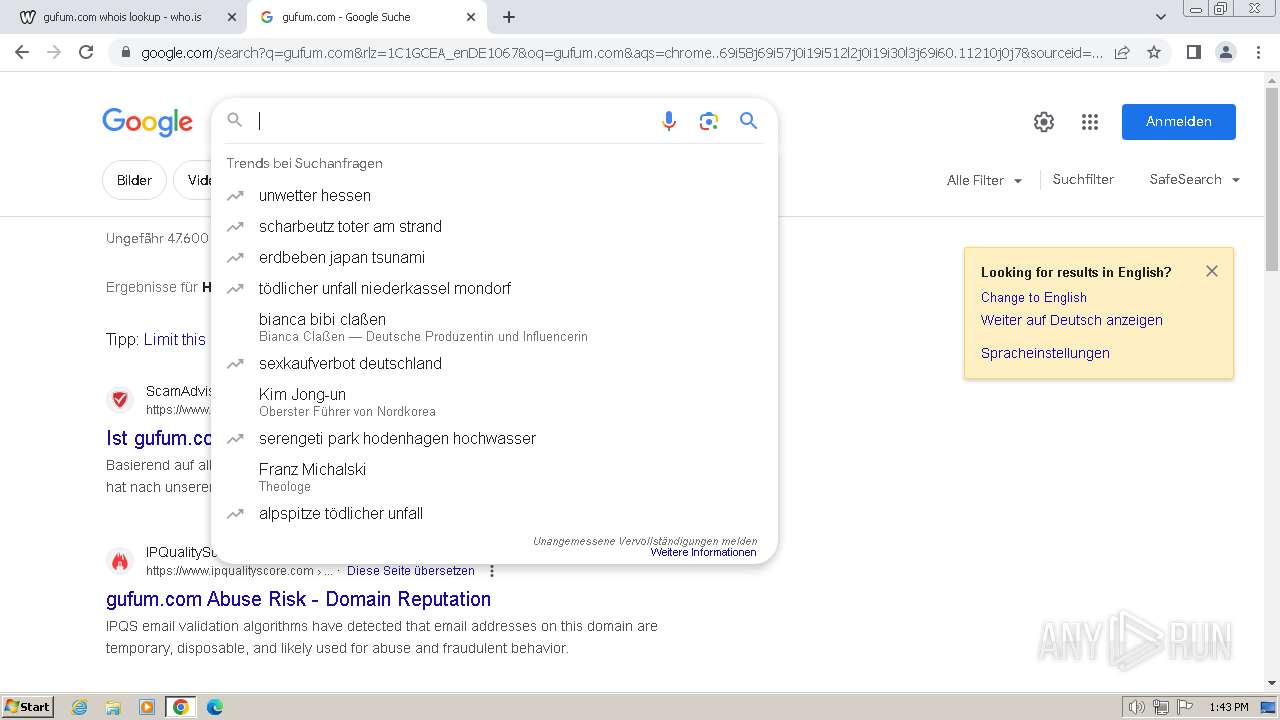
Task: Reload the current page
Action: coord(86,52)
